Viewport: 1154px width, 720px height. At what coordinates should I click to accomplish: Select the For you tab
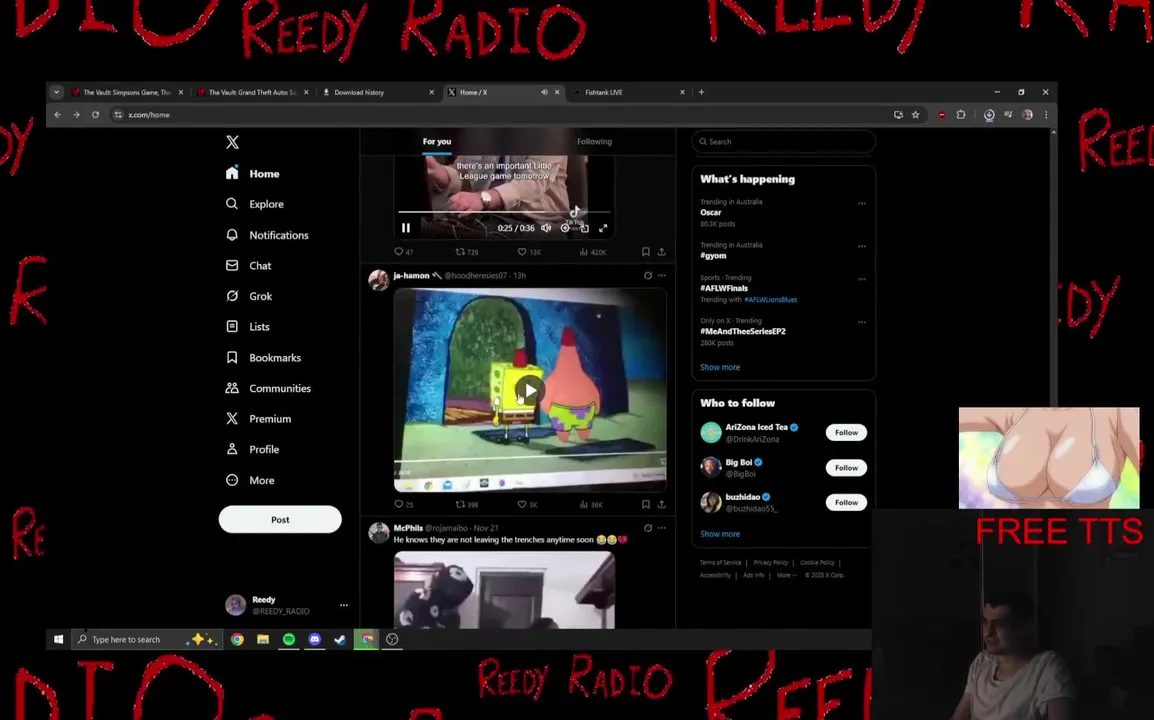pos(436,141)
